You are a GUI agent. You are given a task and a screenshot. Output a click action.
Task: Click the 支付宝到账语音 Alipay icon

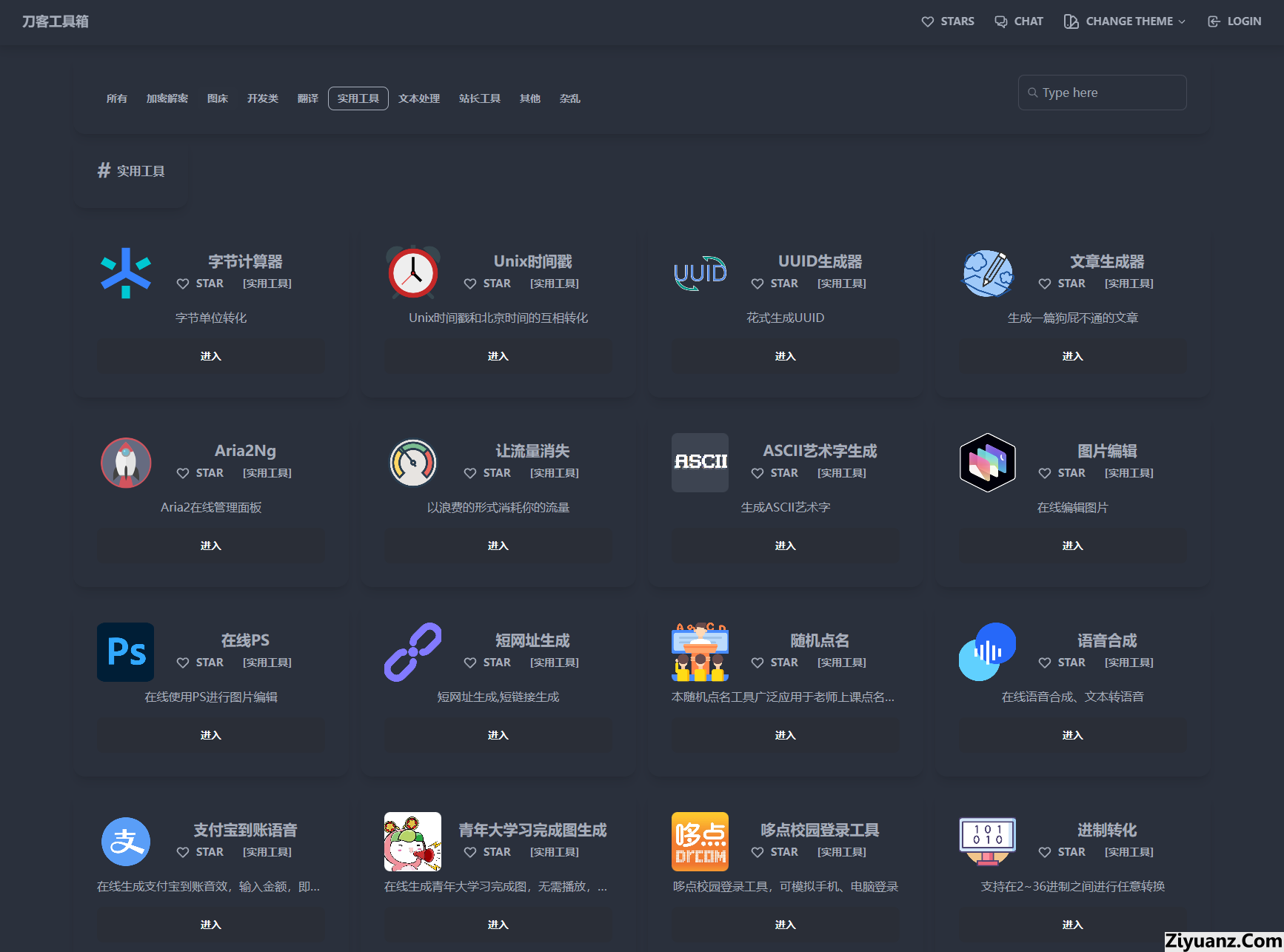pyautogui.click(x=126, y=842)
